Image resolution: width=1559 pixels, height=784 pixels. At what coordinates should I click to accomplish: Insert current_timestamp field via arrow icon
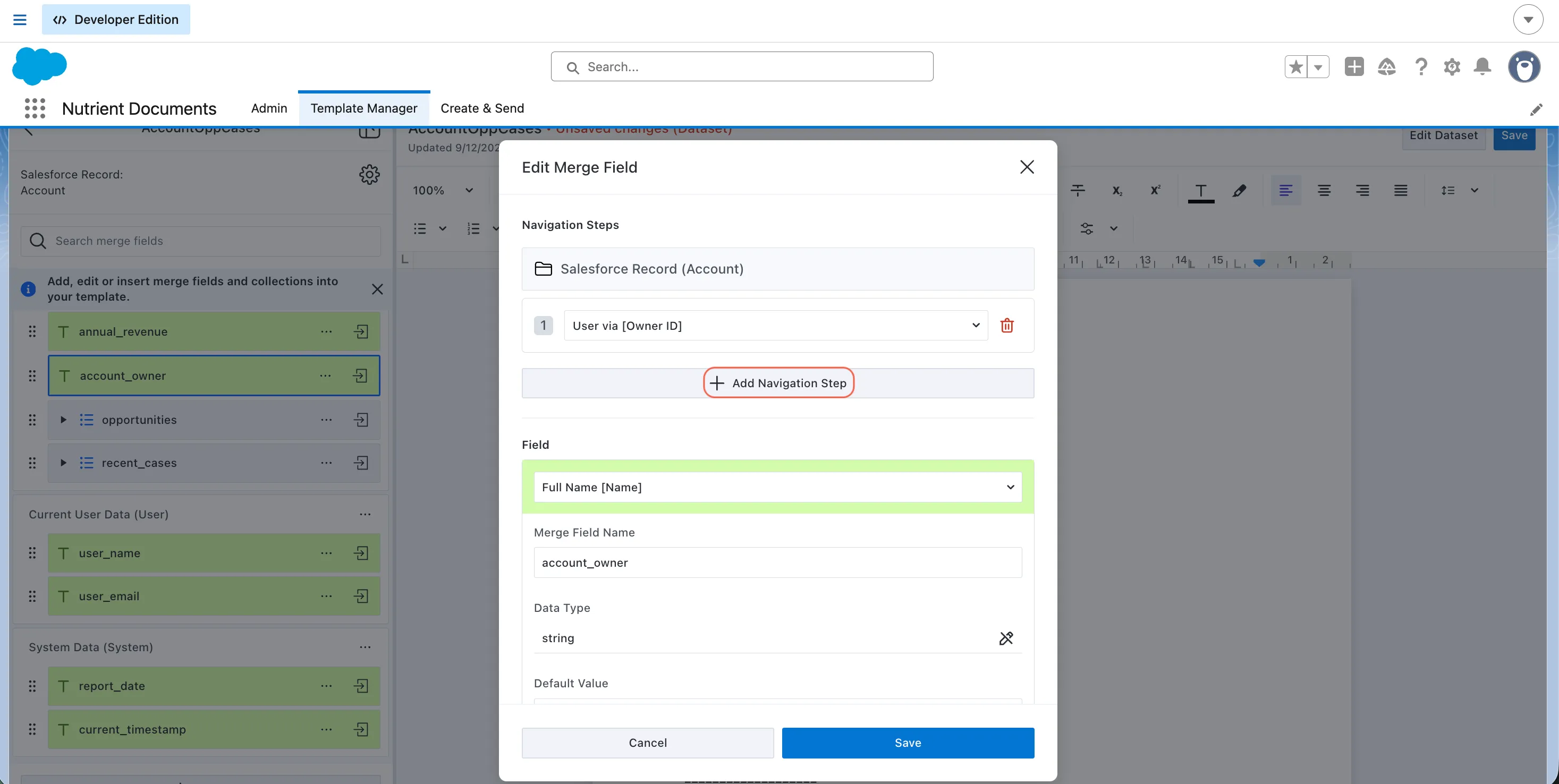[361, 729]
